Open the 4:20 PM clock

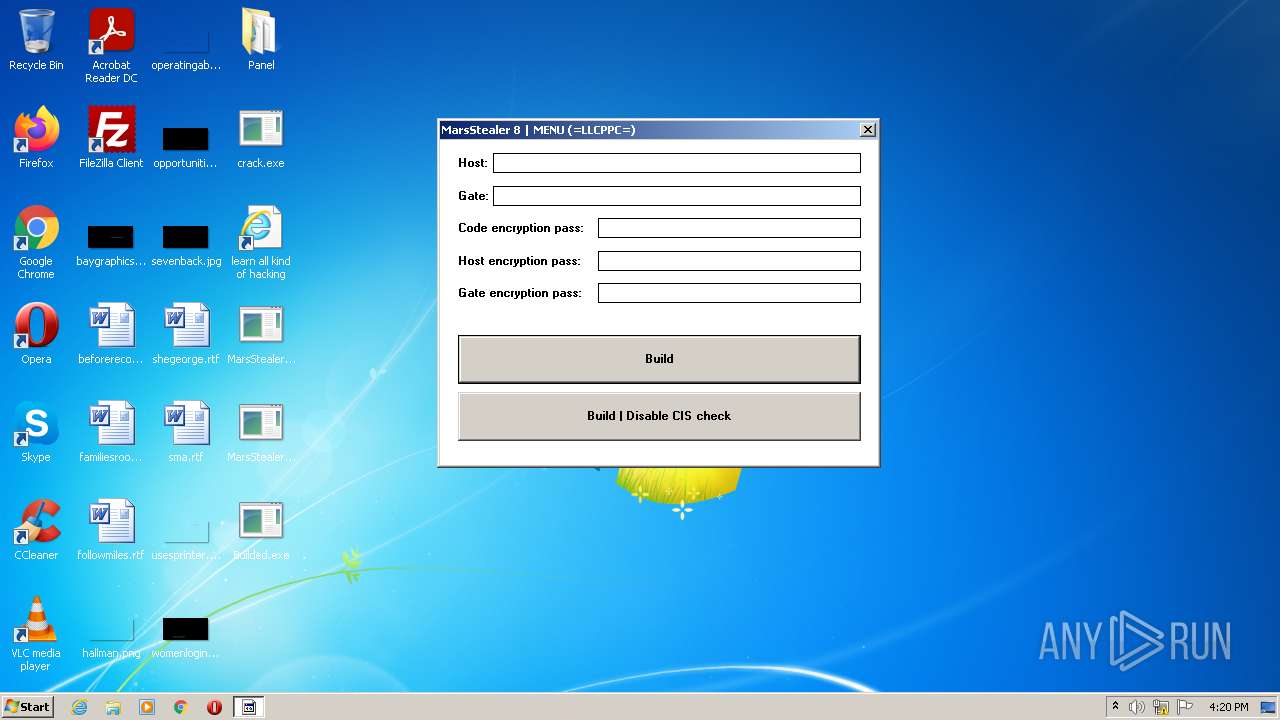[1229, 707]
